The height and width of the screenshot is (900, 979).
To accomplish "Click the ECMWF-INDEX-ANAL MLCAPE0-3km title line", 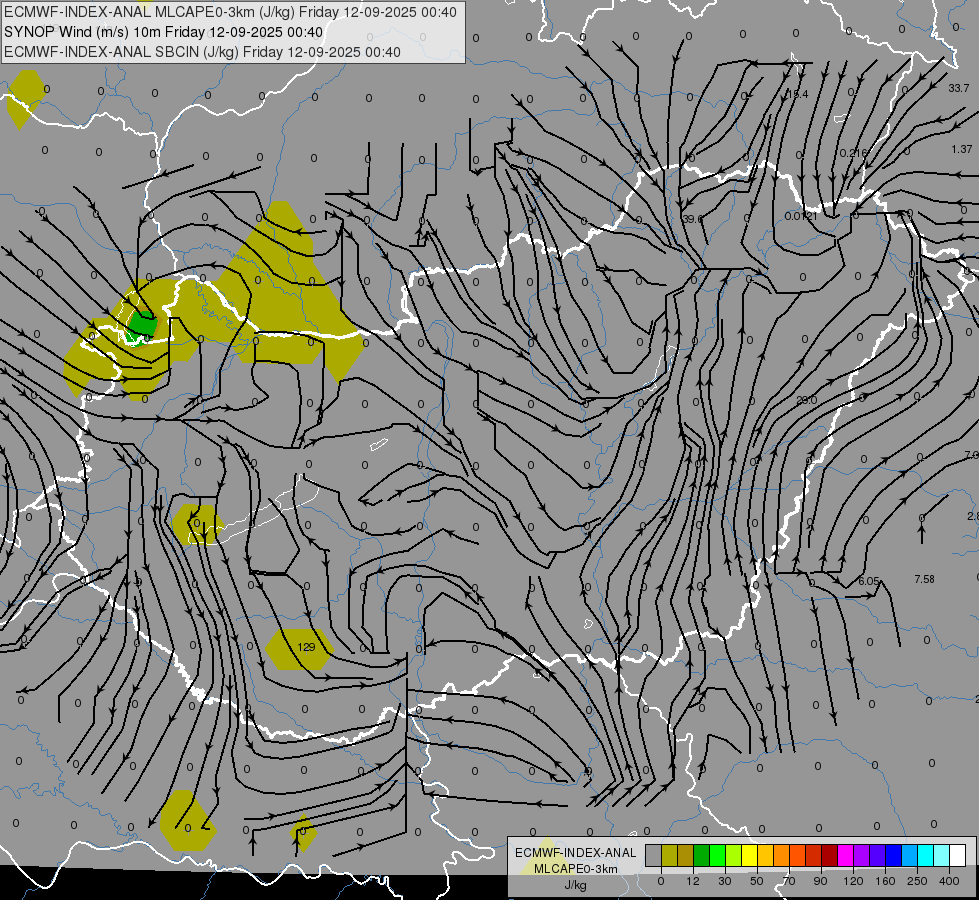I will [230, 12].
